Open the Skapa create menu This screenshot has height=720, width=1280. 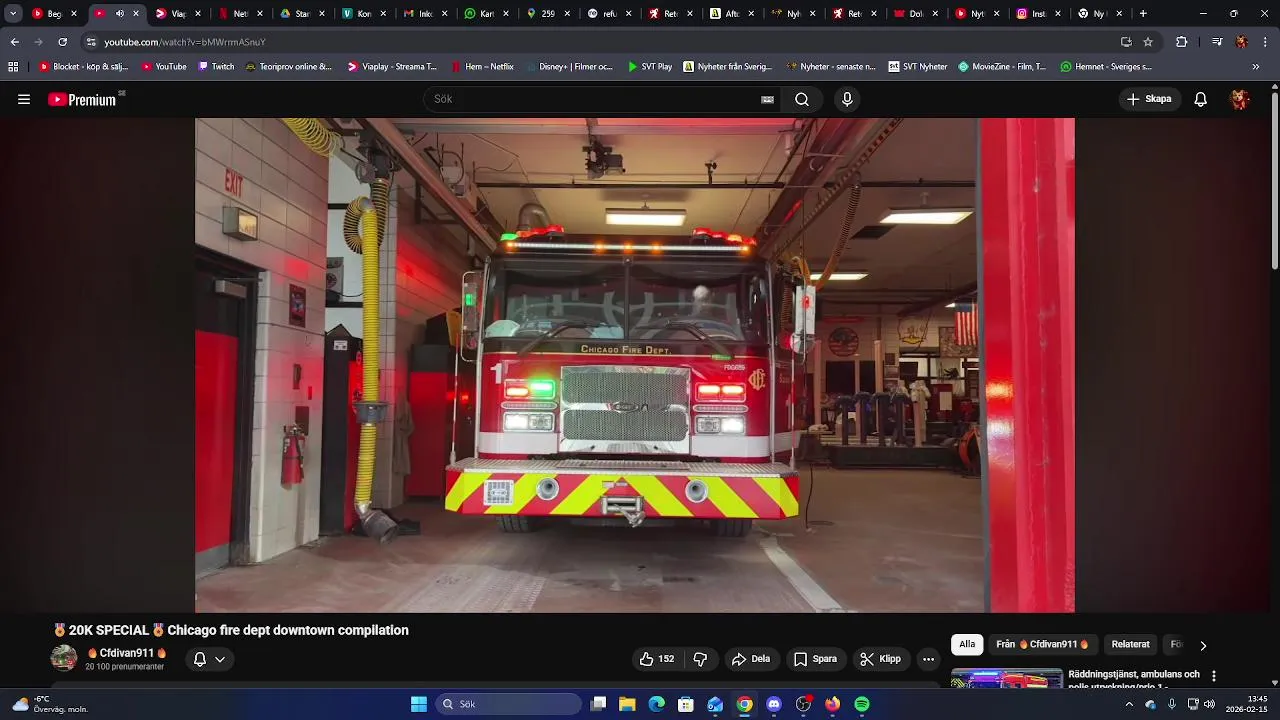tap(1149, 99)
